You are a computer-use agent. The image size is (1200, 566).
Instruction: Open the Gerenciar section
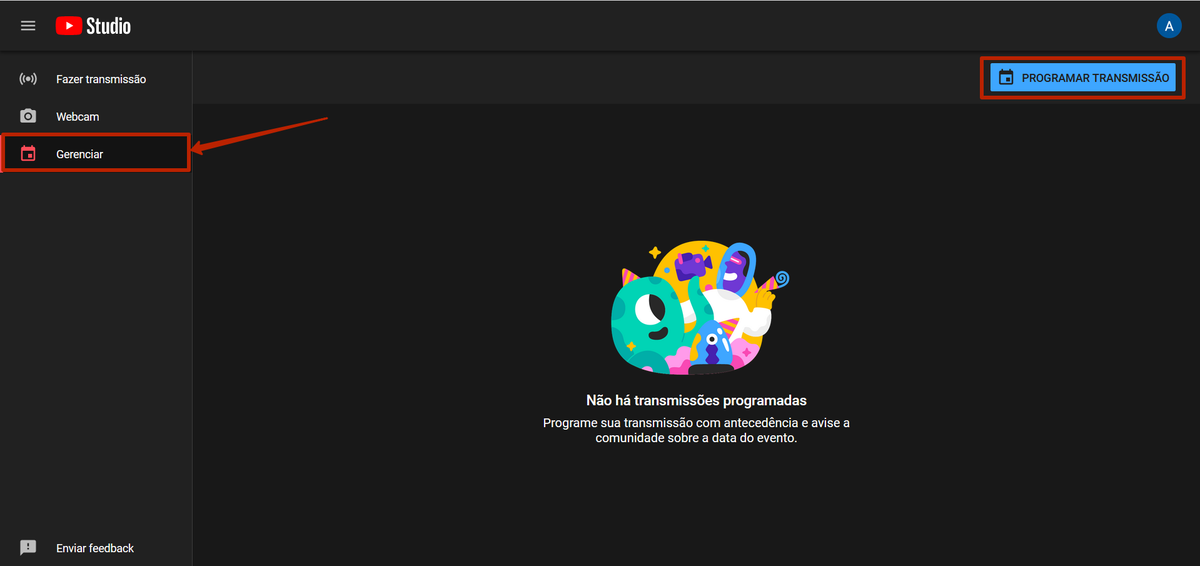[96, 154]
